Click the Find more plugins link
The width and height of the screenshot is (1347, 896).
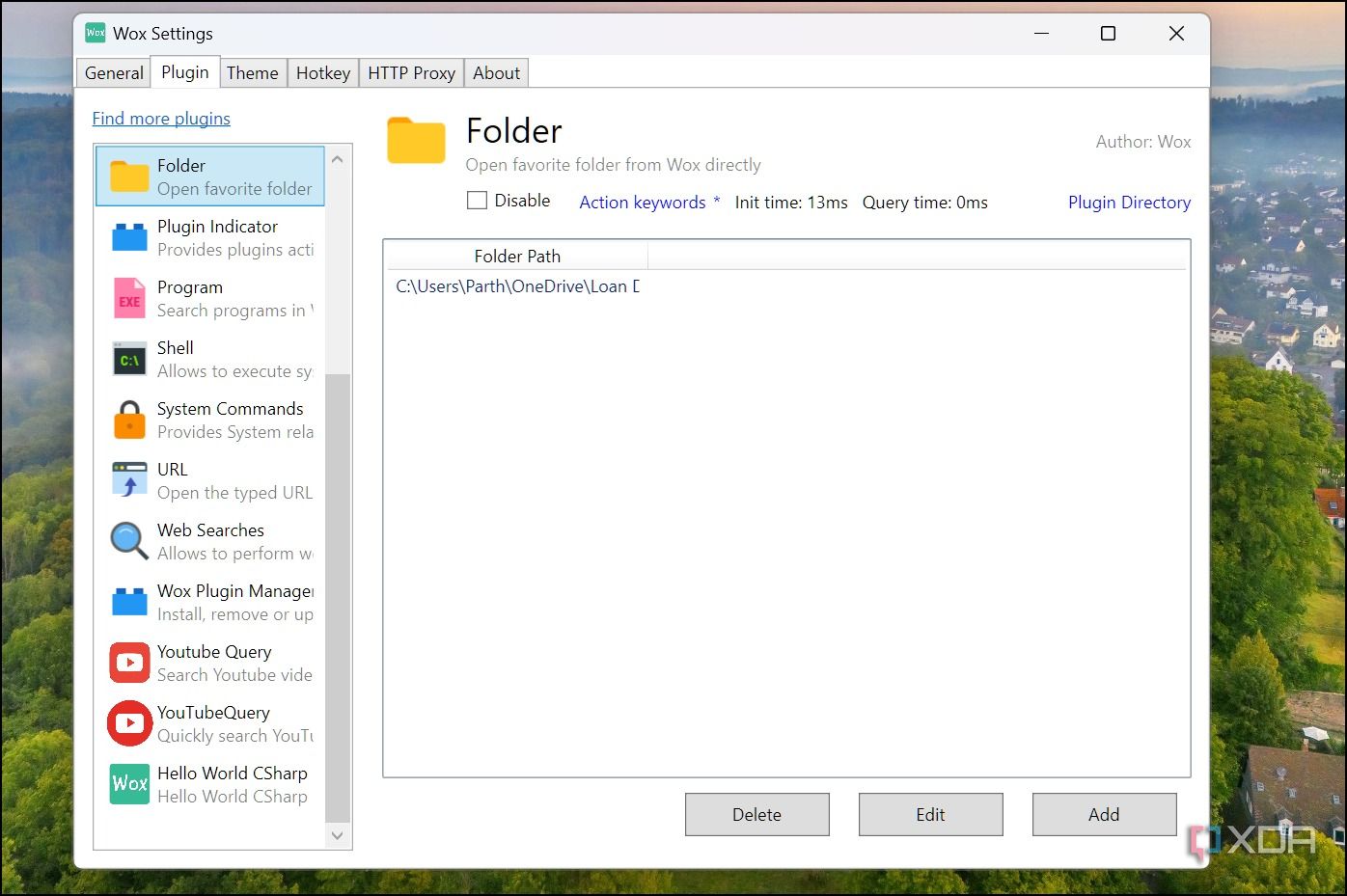click(x=161, y=119)
